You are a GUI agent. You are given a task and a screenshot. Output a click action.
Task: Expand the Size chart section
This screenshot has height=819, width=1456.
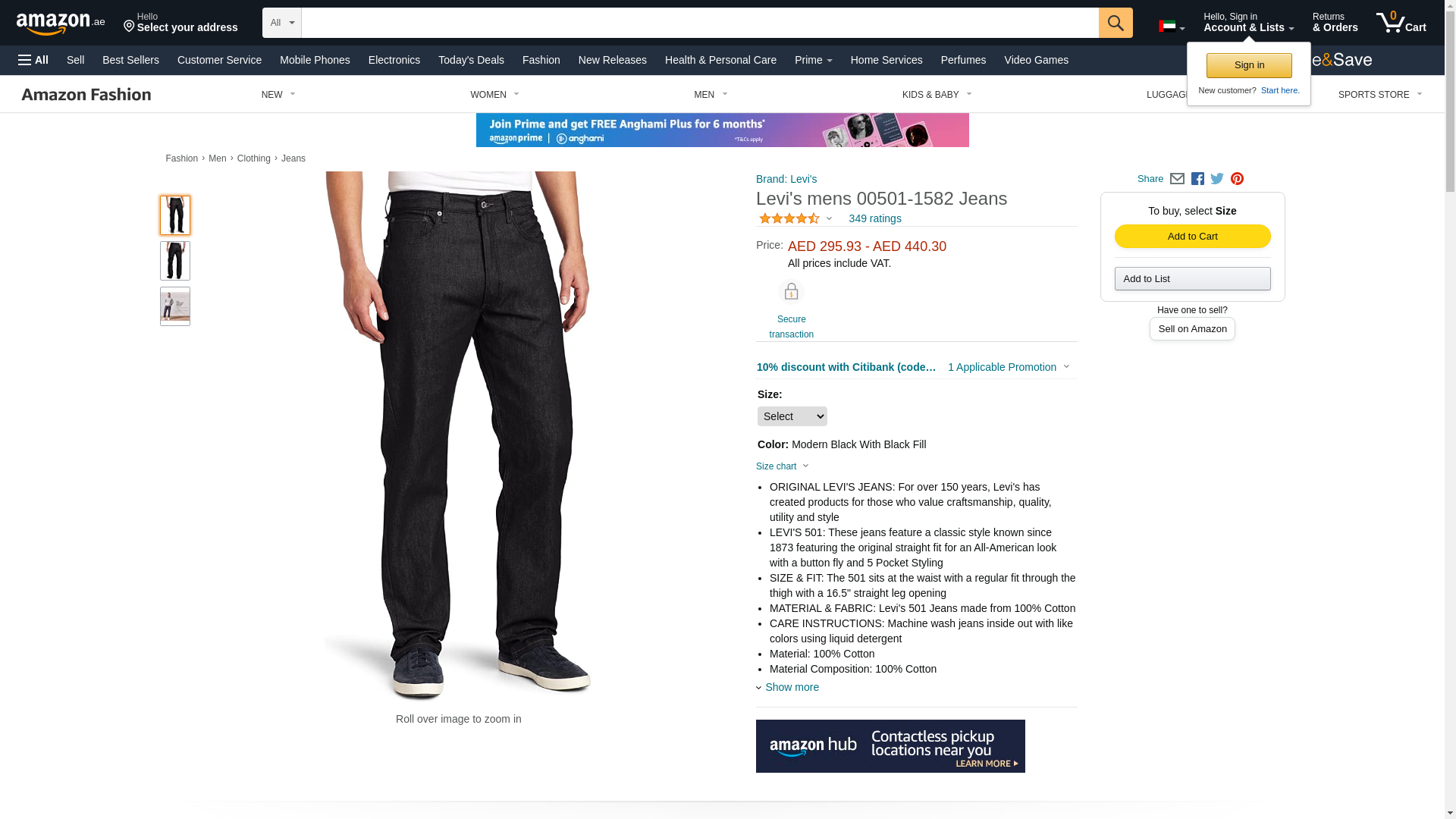click(782, 466)
